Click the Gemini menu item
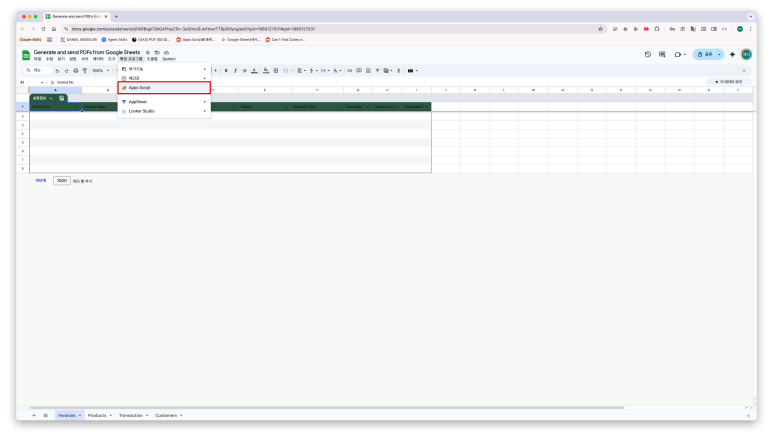773x442 pixels. coord(168,59)
